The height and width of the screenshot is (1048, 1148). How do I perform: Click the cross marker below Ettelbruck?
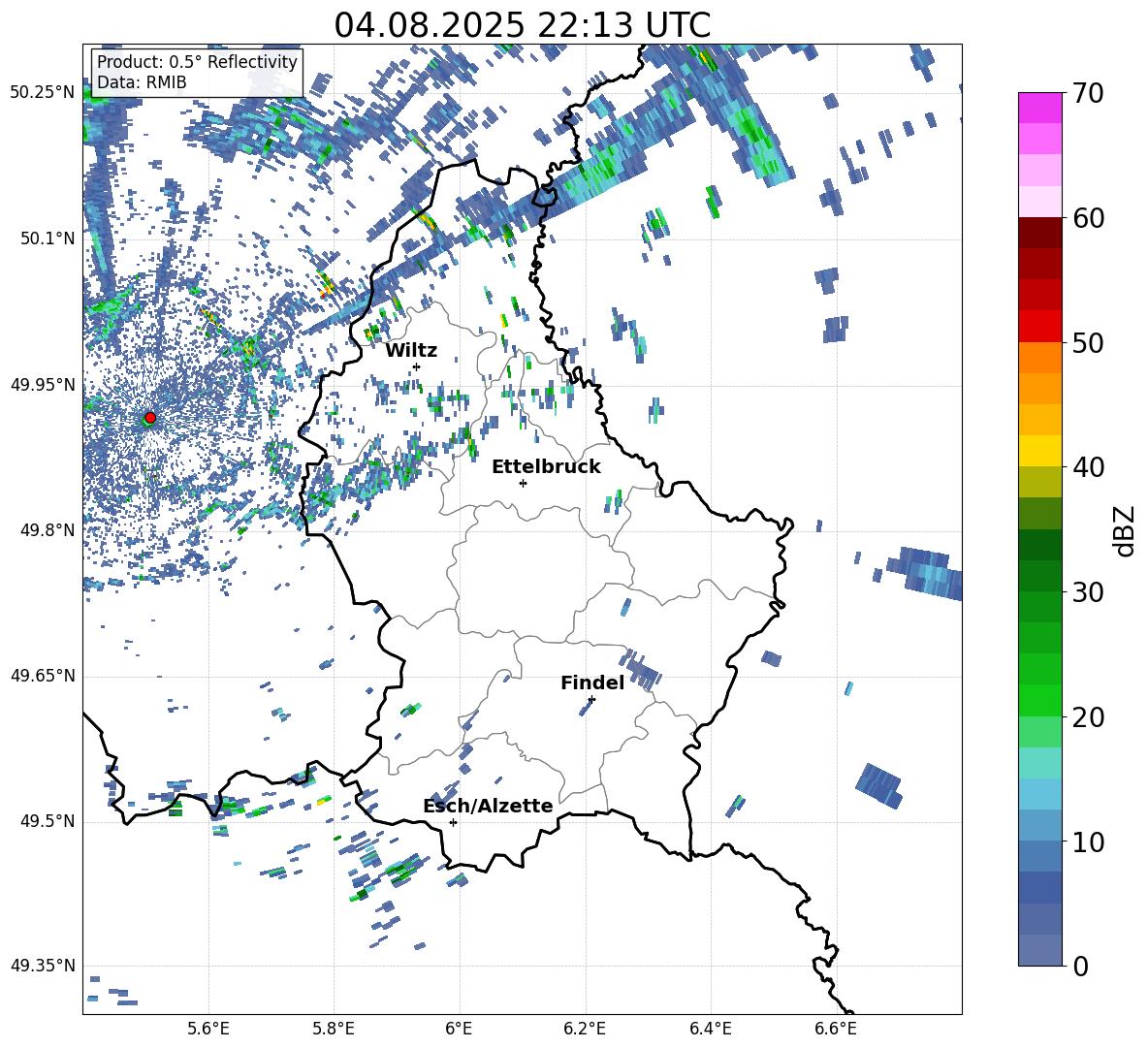pos(523,483)
